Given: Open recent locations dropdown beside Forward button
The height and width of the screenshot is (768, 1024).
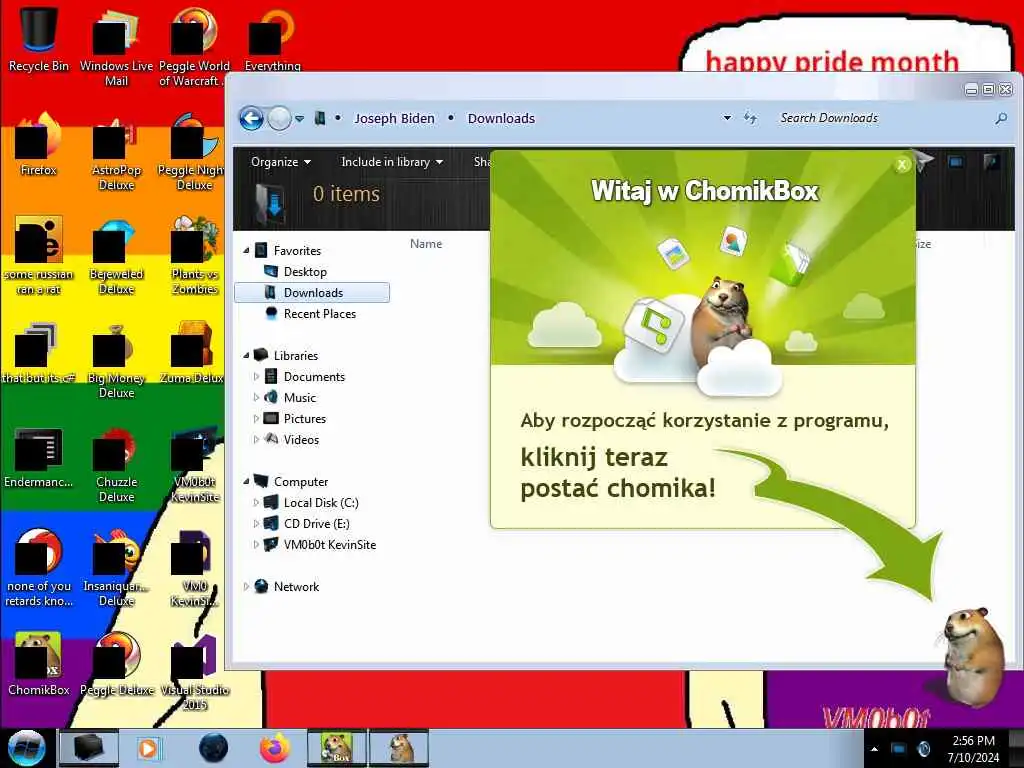Looking at the screenshot, I should click(x=300, y=119).
